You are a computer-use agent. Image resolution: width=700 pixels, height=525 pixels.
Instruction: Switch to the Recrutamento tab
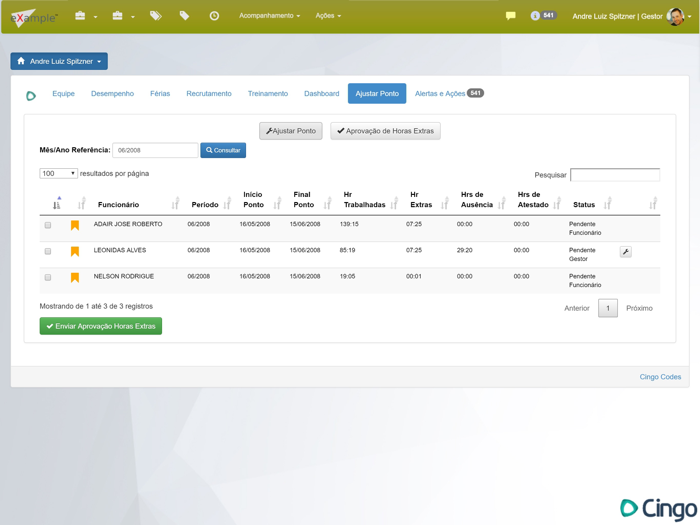click(209, 94)
